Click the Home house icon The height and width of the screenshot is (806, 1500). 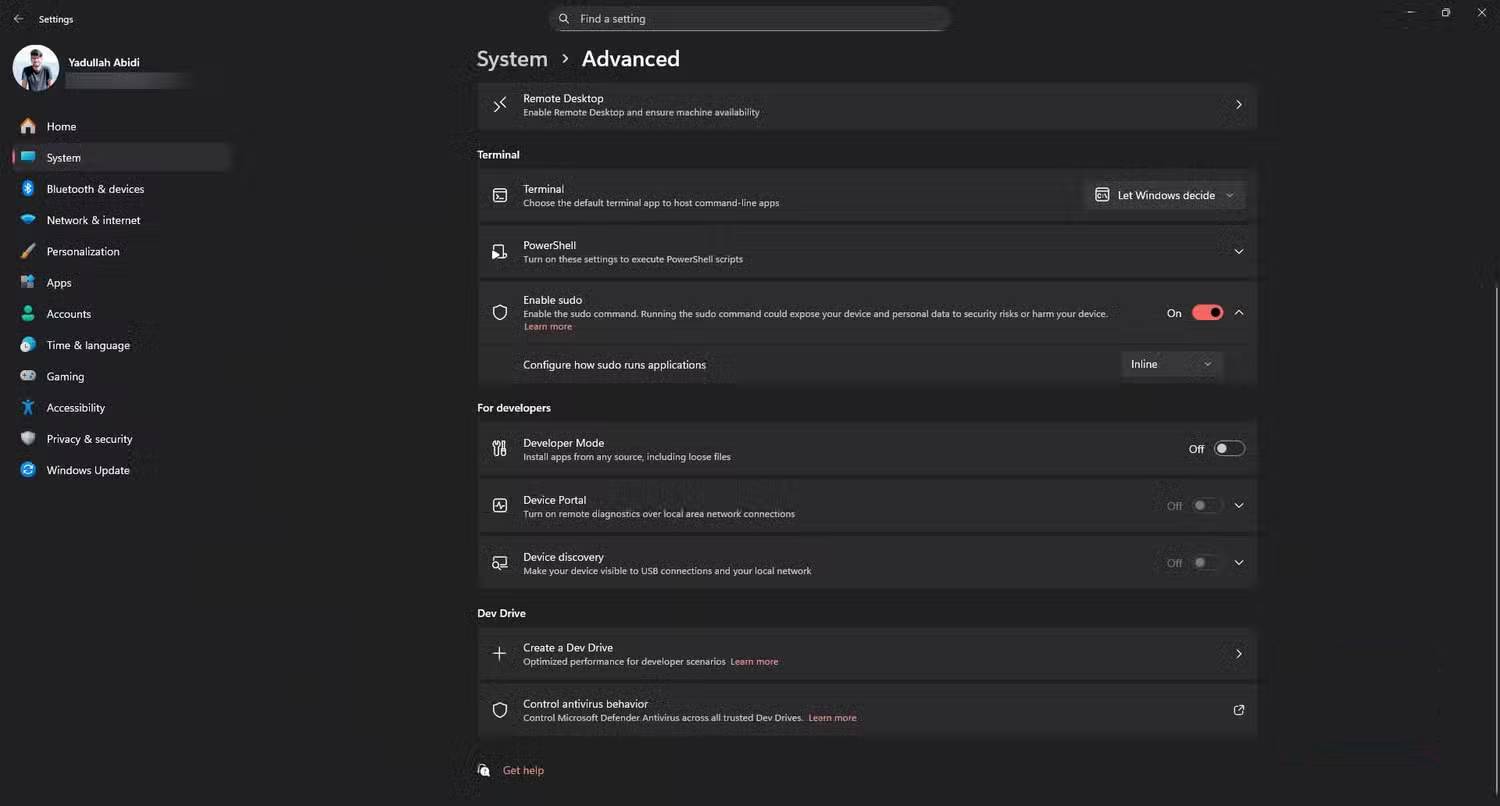28,126
